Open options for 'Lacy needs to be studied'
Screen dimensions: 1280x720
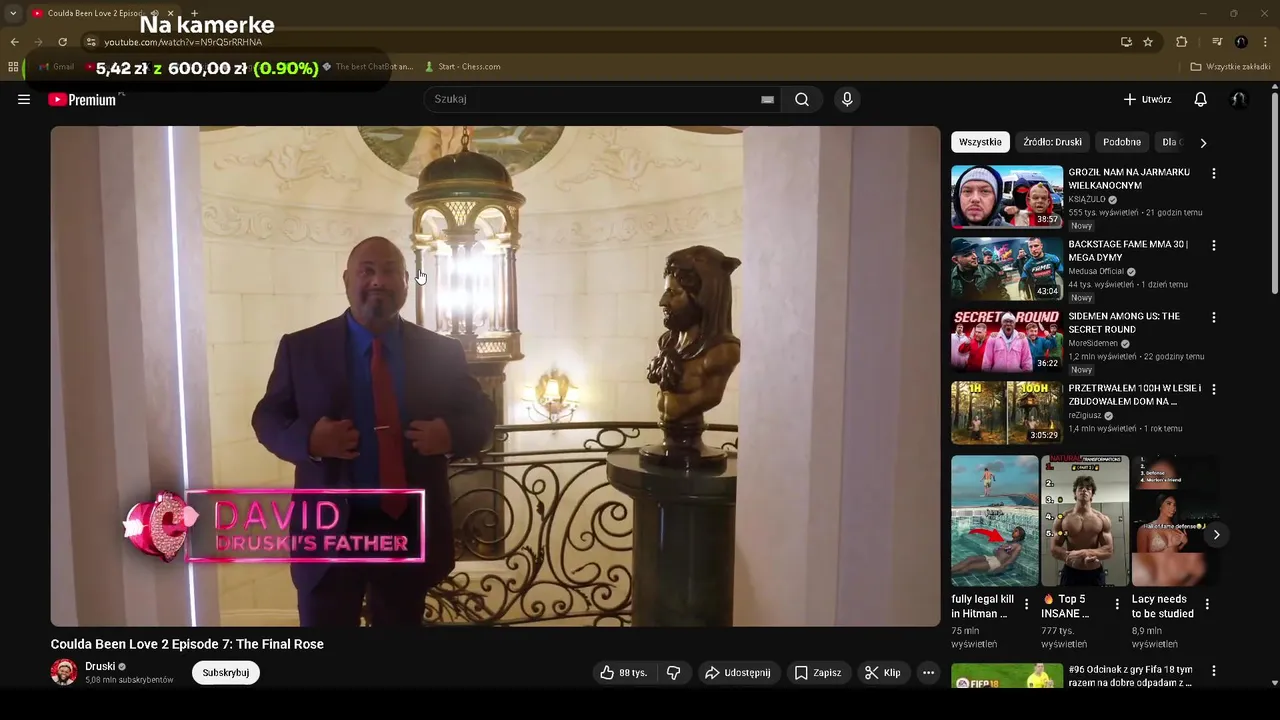(1207, 604)
